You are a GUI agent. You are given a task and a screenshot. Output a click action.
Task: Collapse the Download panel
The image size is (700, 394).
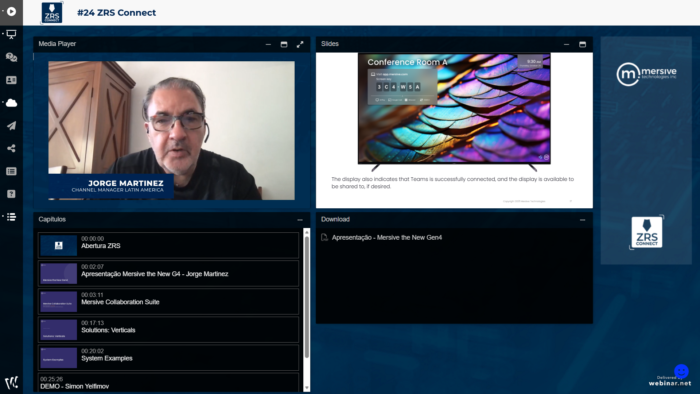pyautogui.click(x=583, y=220)
